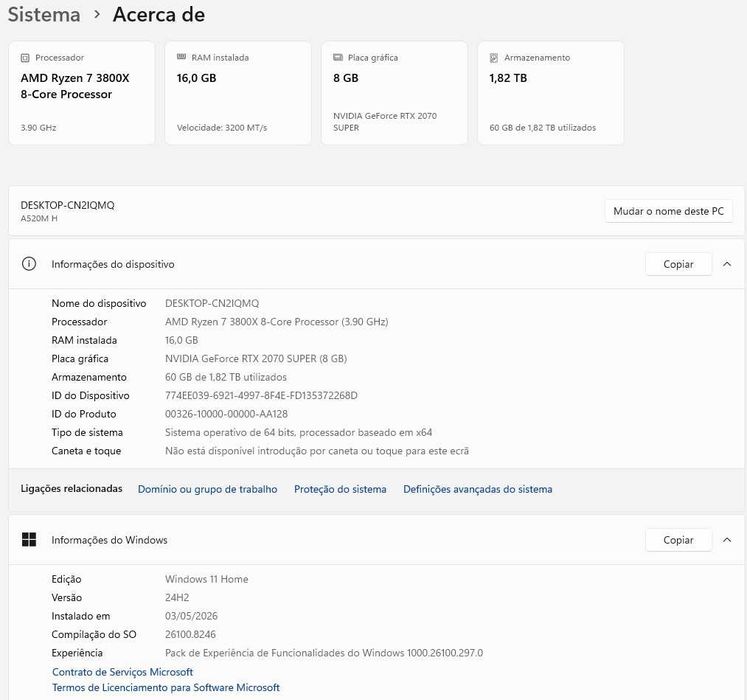
Task: Click the '16,0 GB' value in device info
Action: click(182, 340)
